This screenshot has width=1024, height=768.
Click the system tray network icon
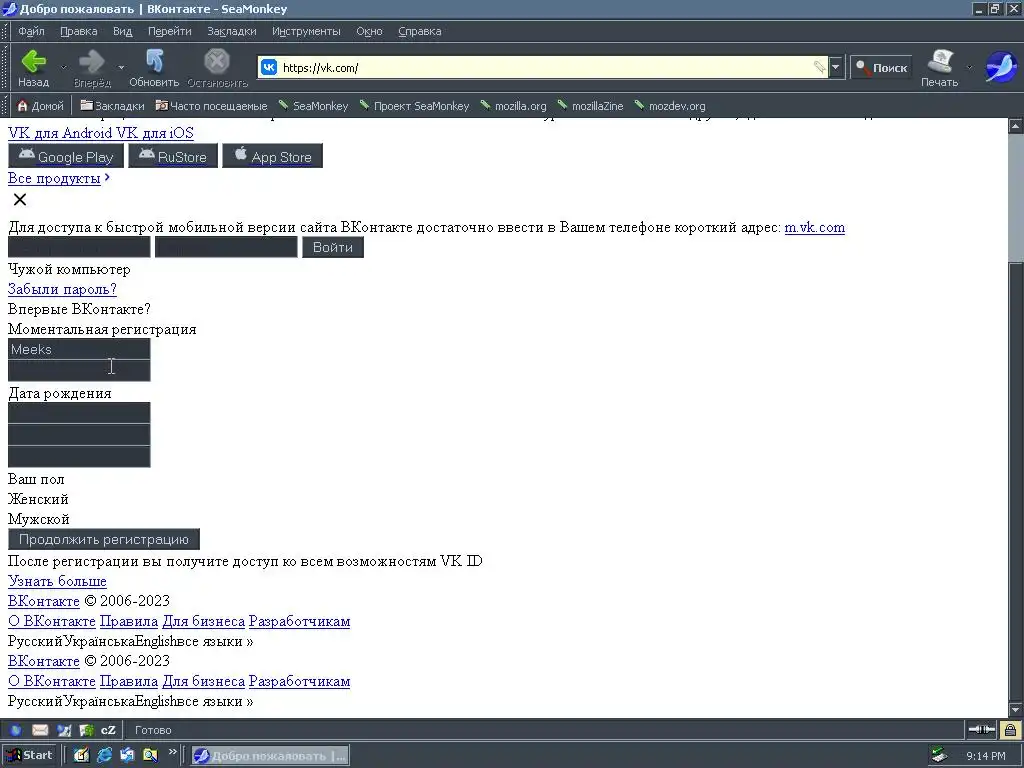point(940,756)
